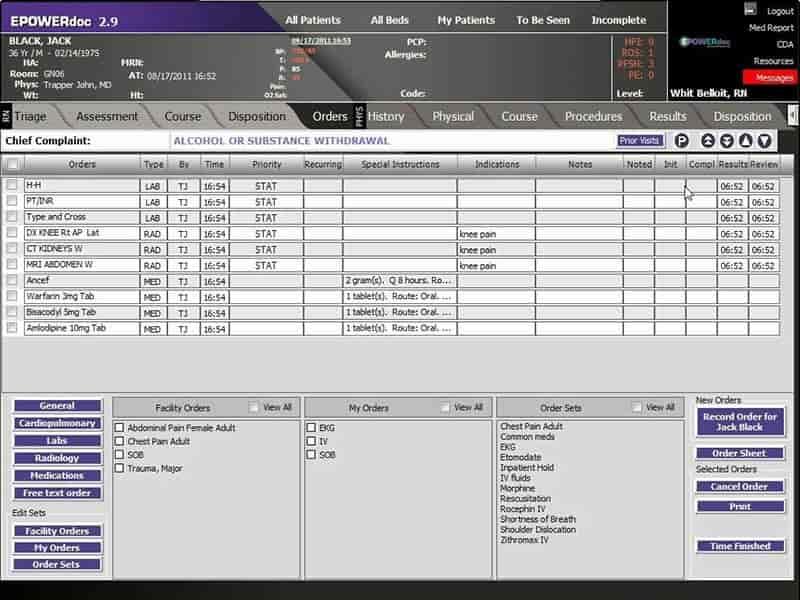Viewport: 800px width, 600px height.
Task: Open the My Patients view
Action: pos(466,20)
